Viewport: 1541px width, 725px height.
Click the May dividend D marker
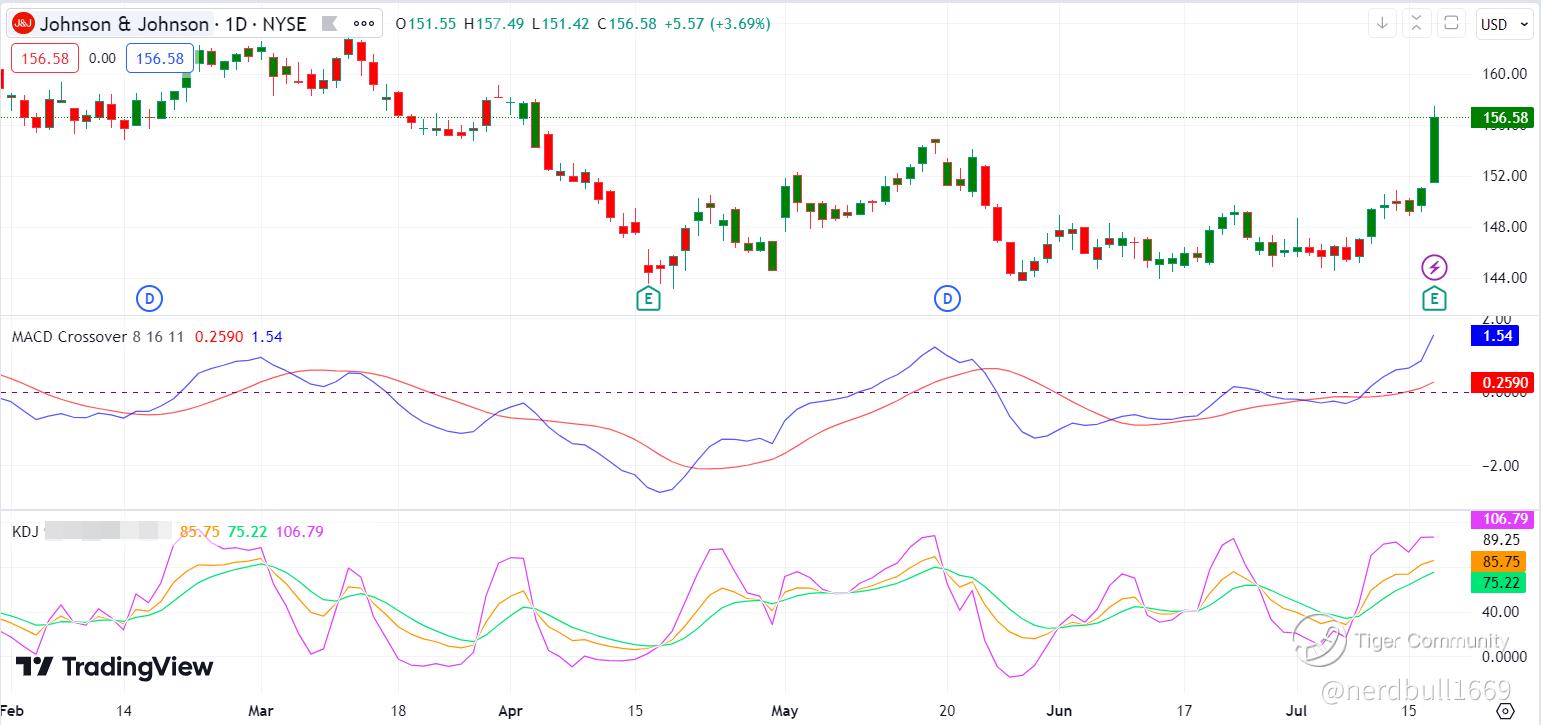point(946,297)
